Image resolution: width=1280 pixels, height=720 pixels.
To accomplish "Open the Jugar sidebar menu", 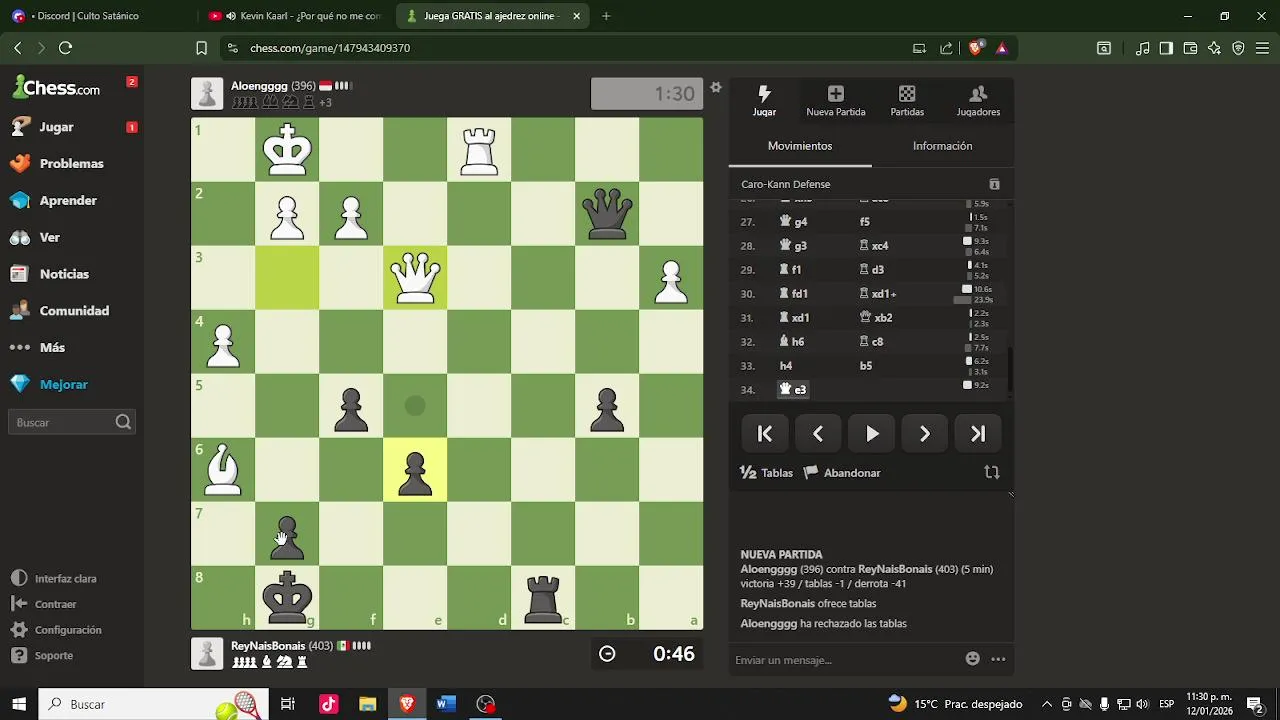I will tap(56, 127).
